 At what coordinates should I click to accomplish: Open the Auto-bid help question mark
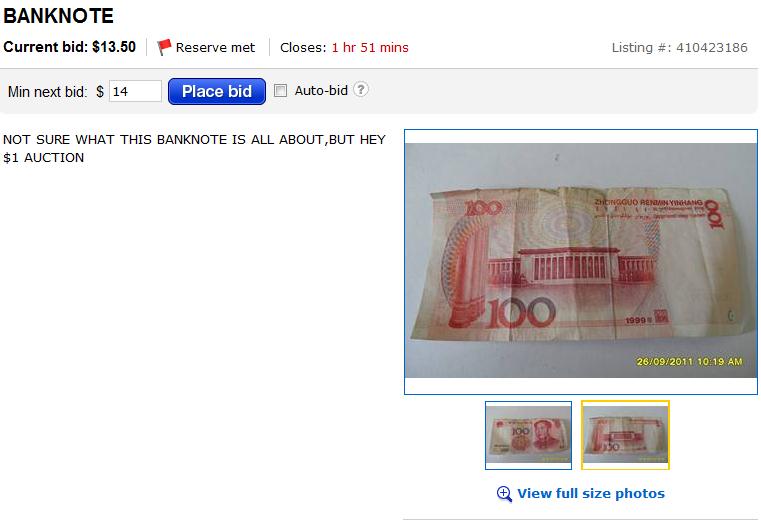tap(361, 89)
